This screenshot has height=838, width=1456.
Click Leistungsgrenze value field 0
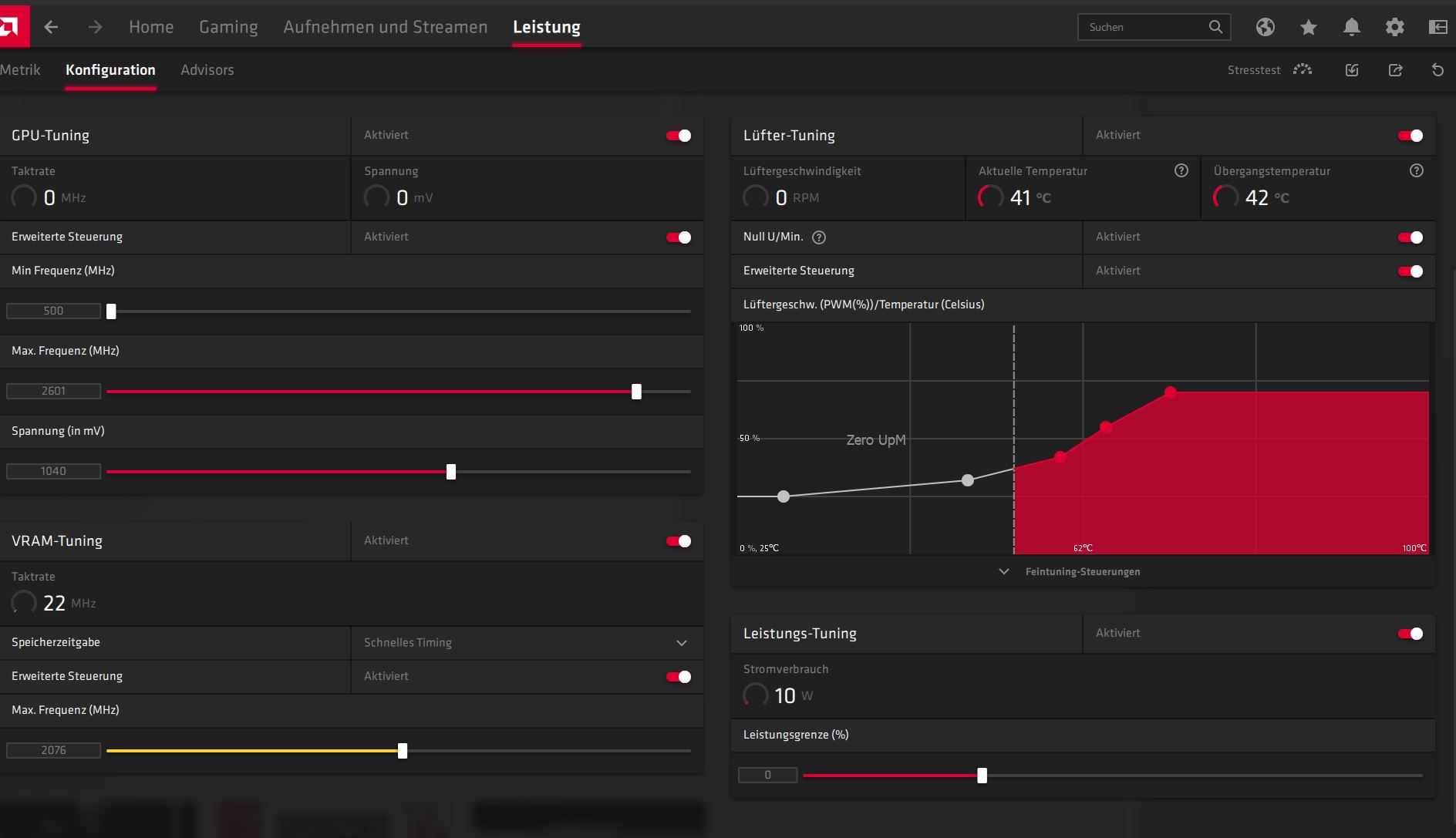coord(767,775)
